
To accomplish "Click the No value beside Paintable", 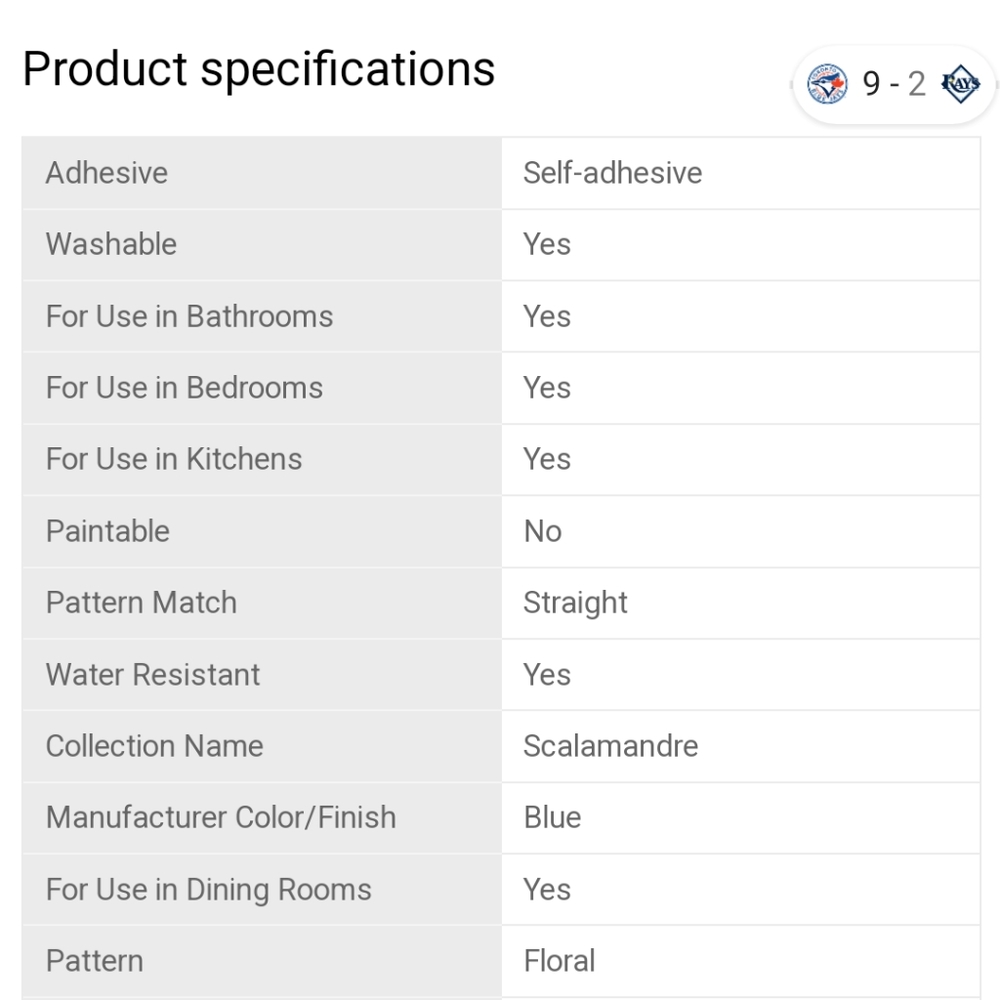I will [x=543, y=531].
